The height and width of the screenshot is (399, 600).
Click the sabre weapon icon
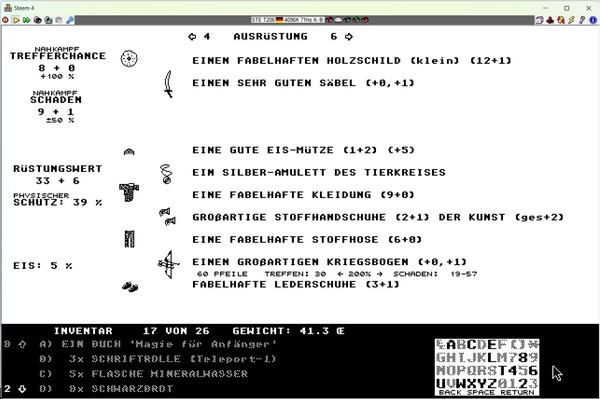168,84
